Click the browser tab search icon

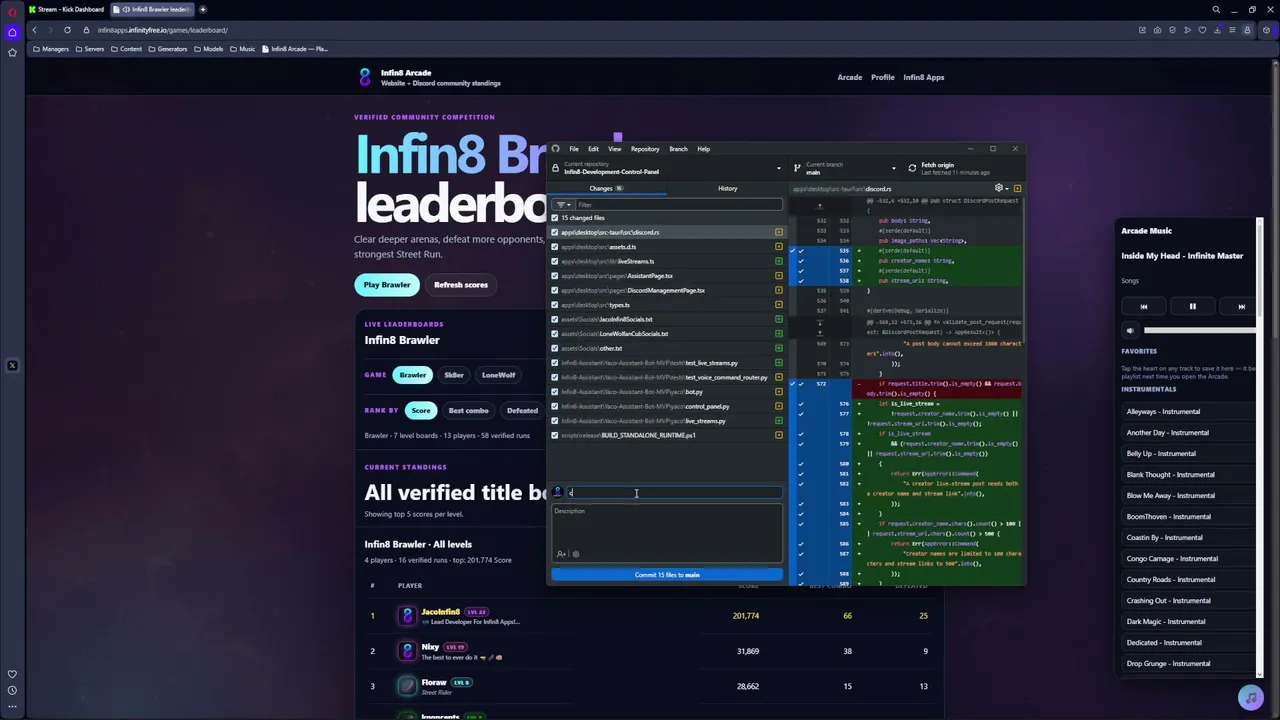(1216, 9)
